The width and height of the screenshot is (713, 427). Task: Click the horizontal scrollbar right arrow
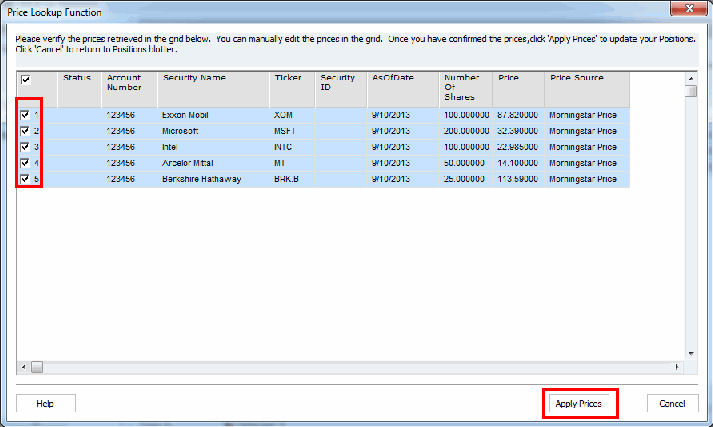[x=678, y=367]
